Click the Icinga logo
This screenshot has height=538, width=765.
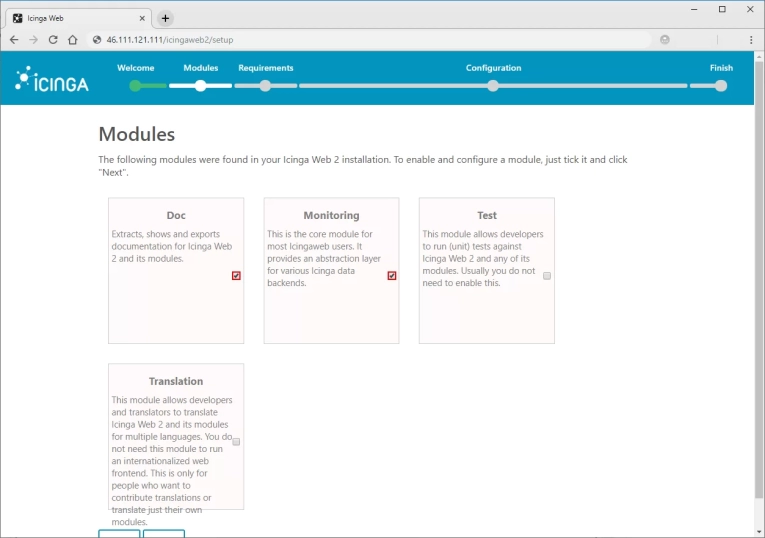[52, 79]
